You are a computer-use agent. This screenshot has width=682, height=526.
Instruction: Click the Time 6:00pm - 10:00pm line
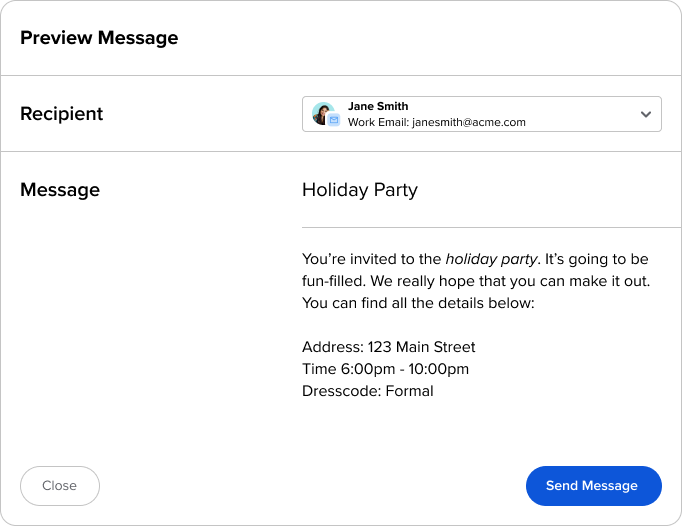[x=385, y=369]
